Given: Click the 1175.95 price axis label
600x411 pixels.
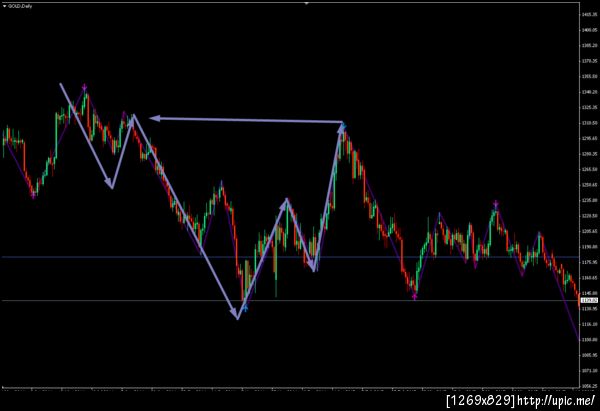Looking at the screenshot, I should [590, 262].
